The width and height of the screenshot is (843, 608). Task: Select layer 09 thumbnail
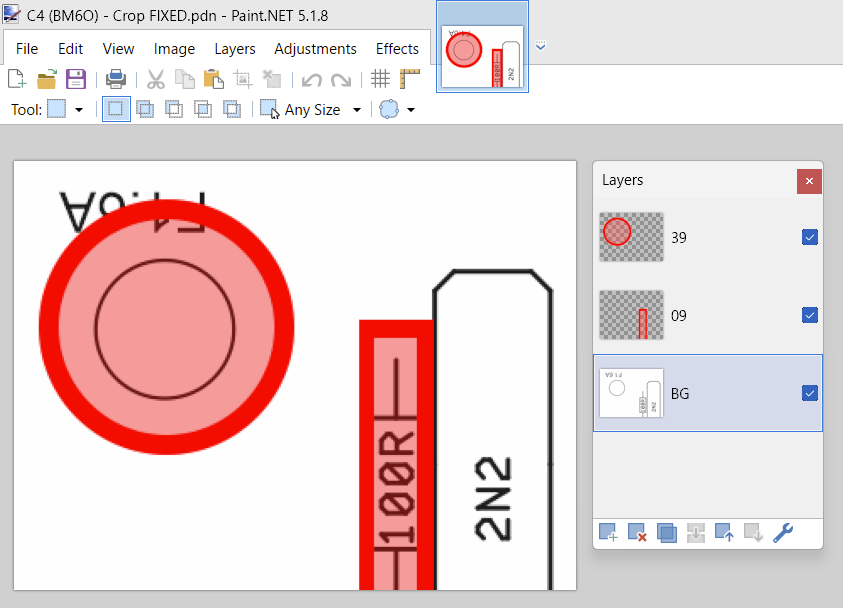click(631, 315)
